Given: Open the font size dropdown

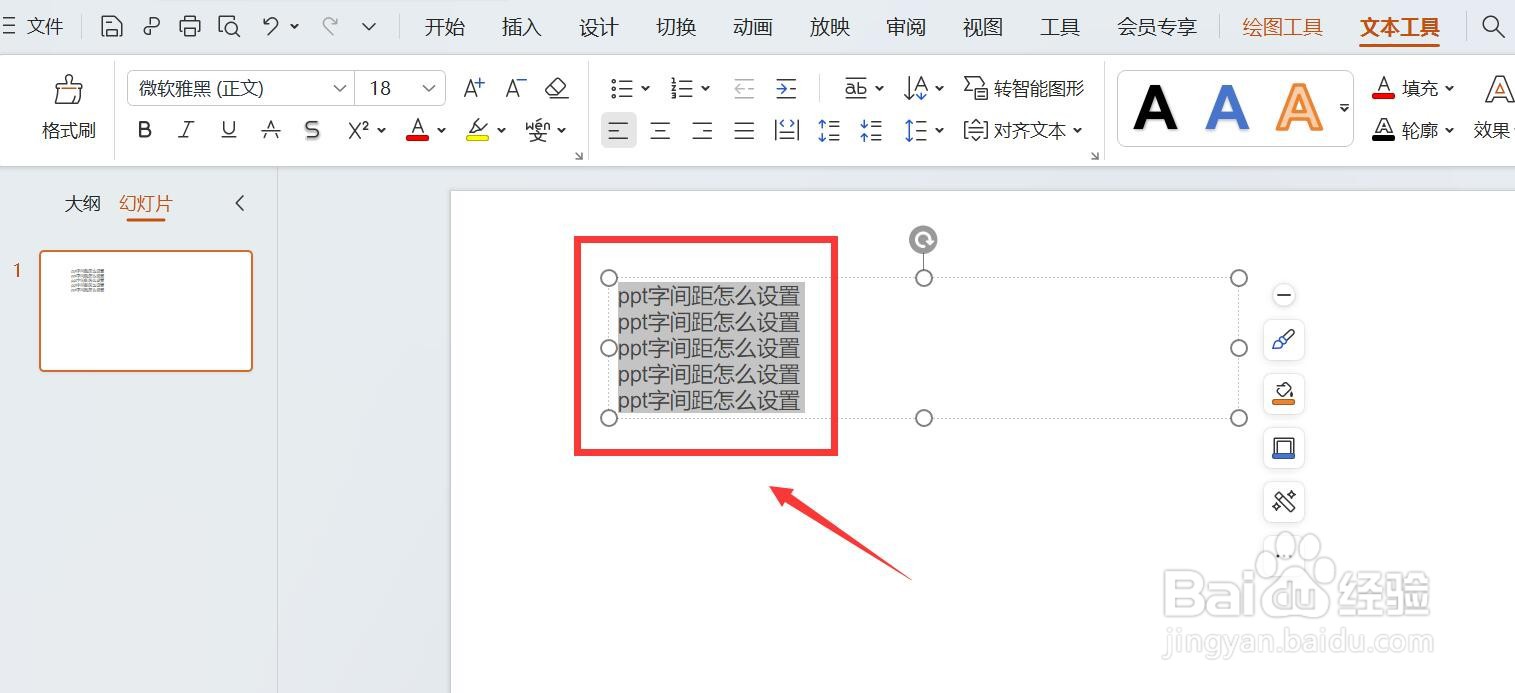Looking at the screenshot, I should pos(428,88).
